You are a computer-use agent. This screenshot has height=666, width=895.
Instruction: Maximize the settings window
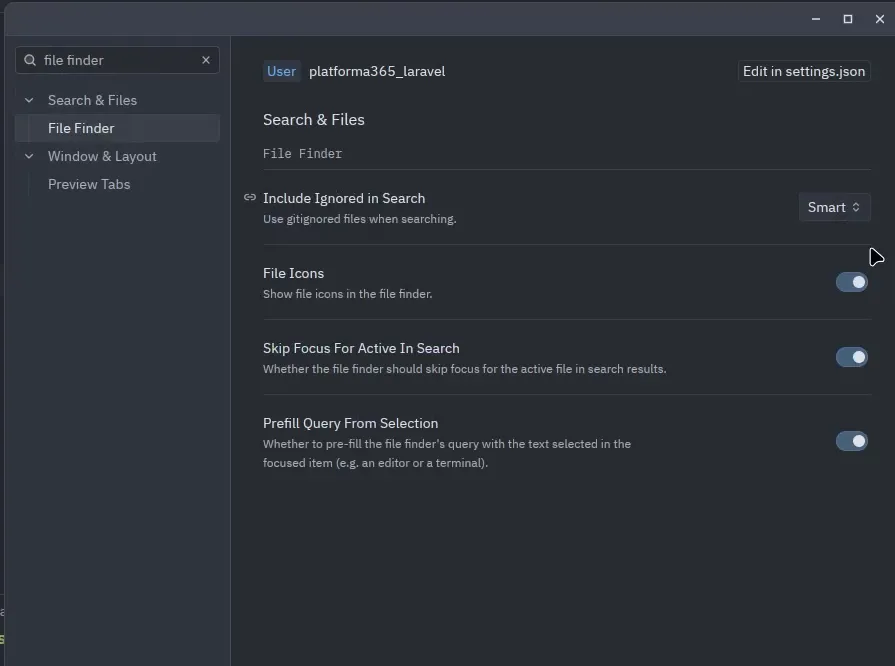[x=848, y=19]
